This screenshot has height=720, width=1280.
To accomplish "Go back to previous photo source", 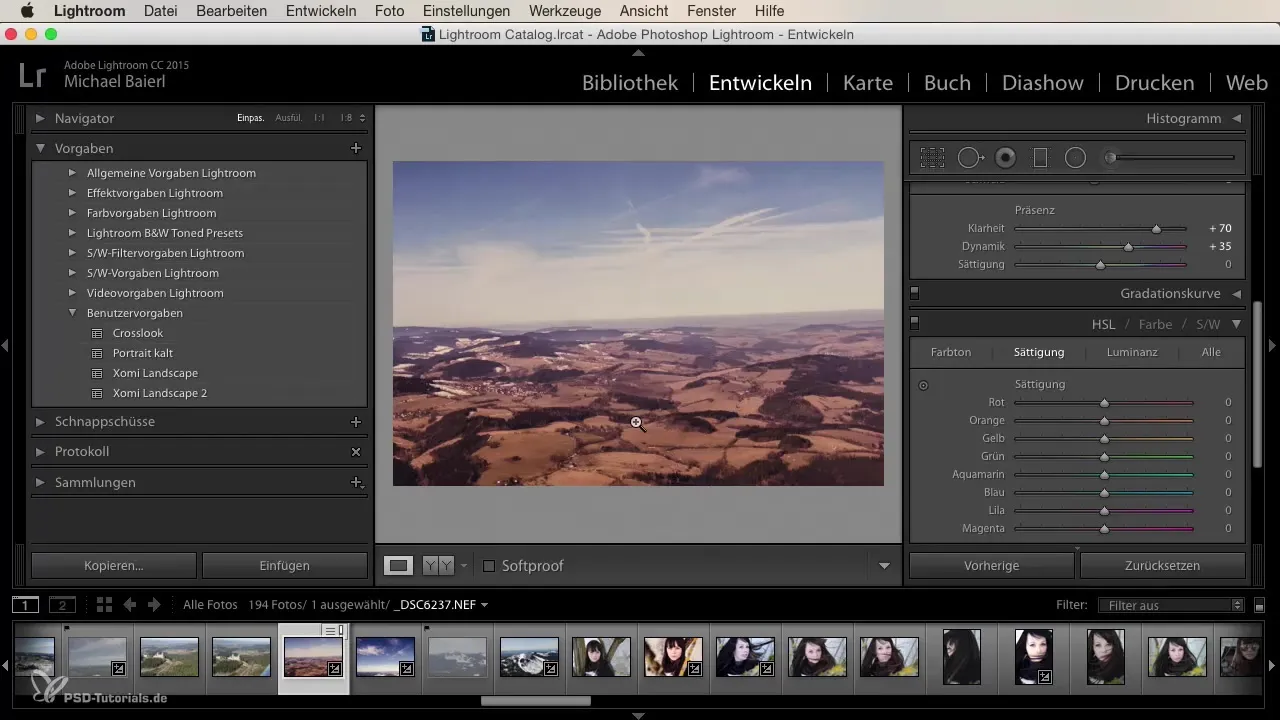I will (130, 604).
